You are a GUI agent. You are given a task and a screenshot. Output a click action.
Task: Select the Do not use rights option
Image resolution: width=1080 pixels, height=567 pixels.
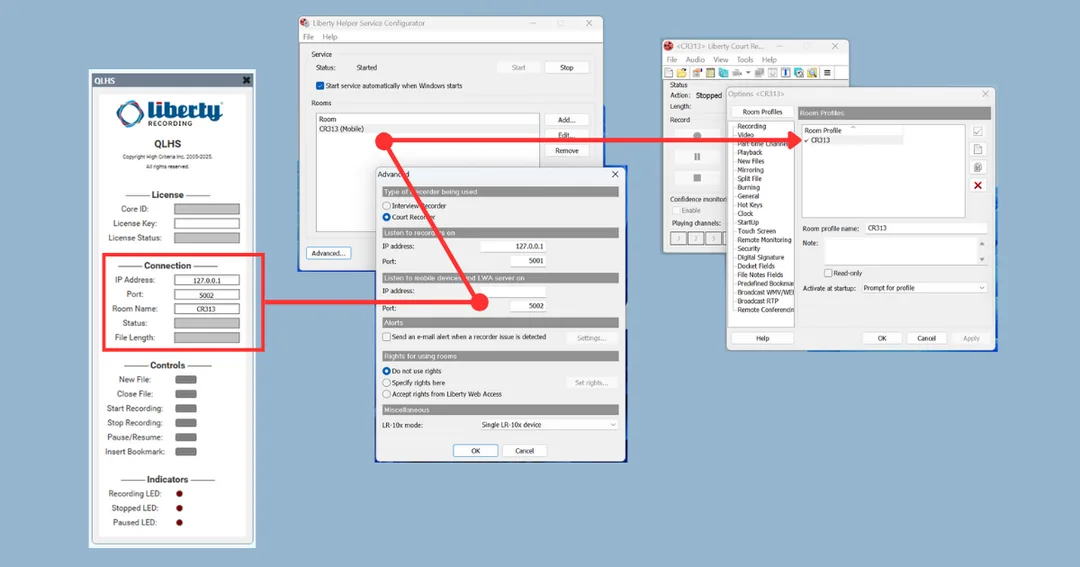pos(386,371)
